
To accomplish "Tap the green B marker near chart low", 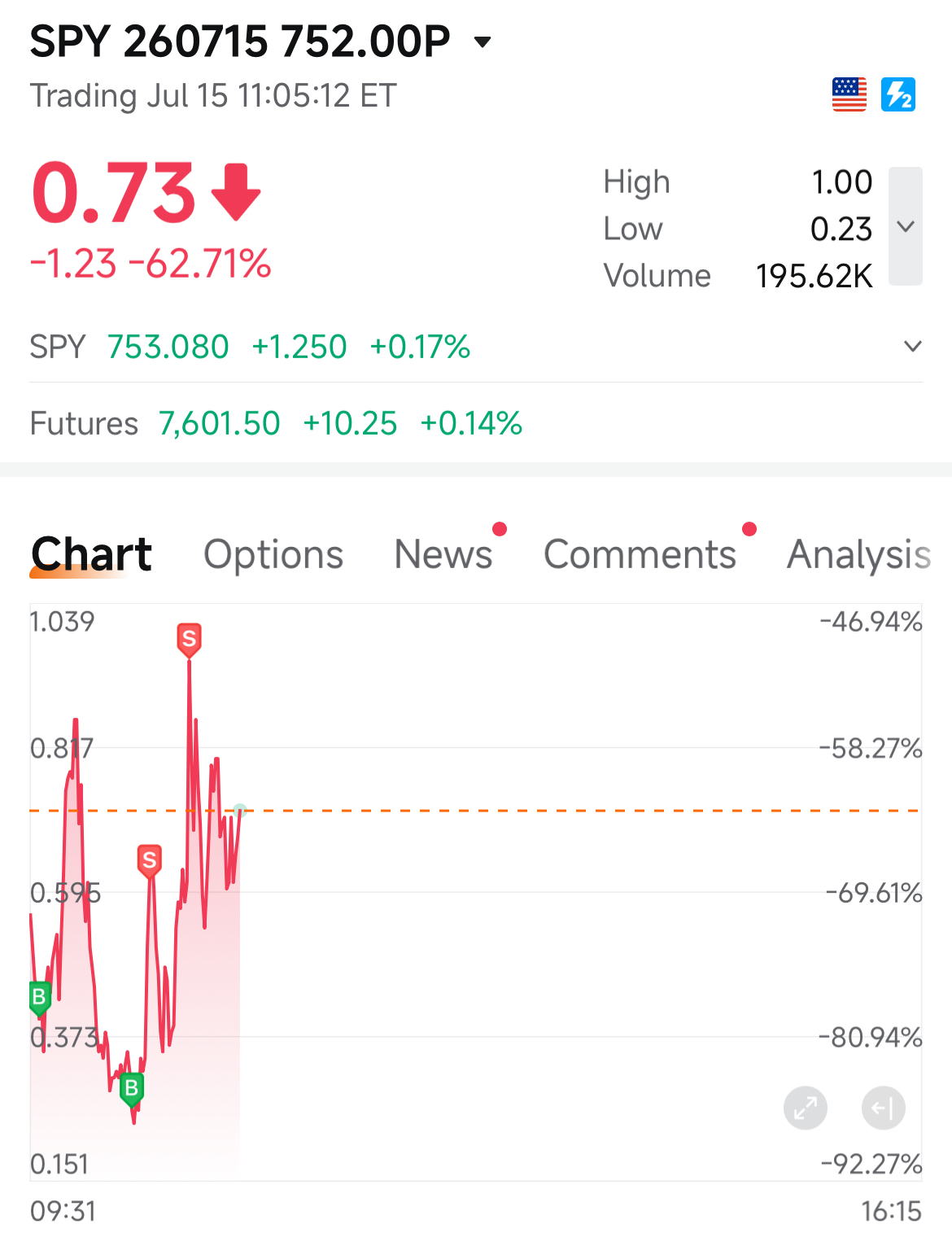I will tap(131, 1089).
